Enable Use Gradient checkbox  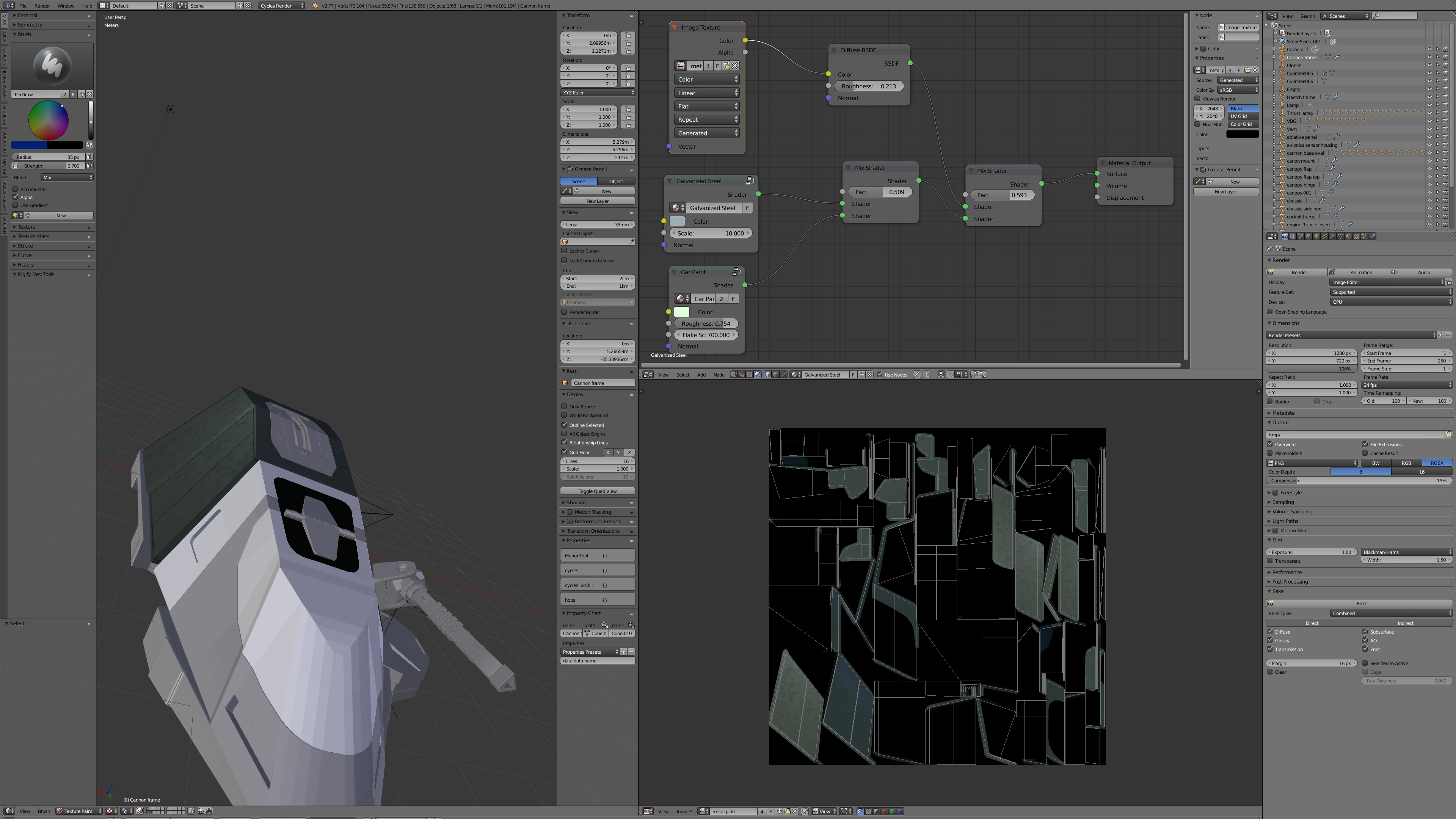[x=15, y=205]
